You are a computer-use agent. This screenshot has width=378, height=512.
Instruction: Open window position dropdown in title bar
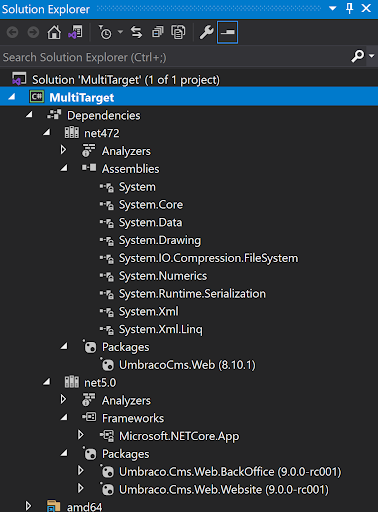(332, 9)
